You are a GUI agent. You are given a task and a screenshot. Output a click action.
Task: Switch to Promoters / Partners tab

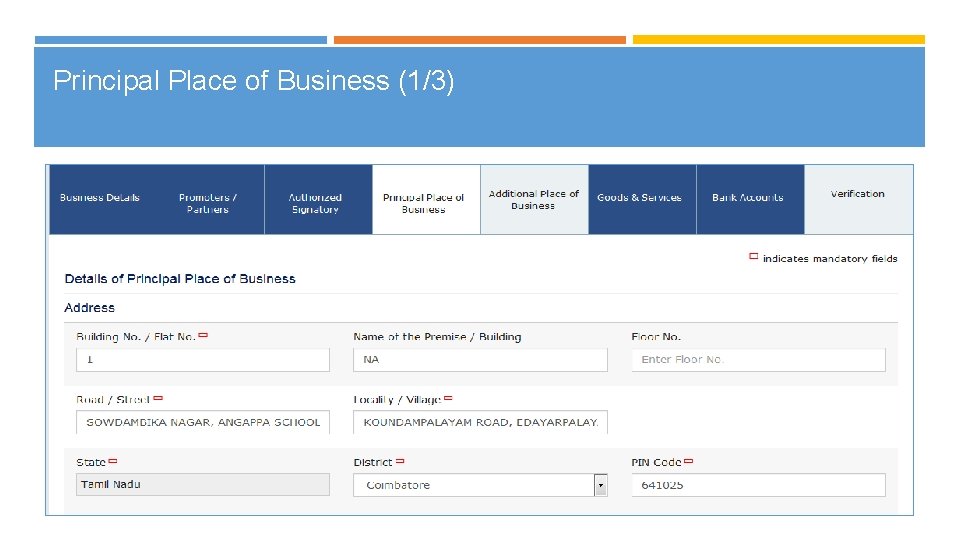click(208, 203)
